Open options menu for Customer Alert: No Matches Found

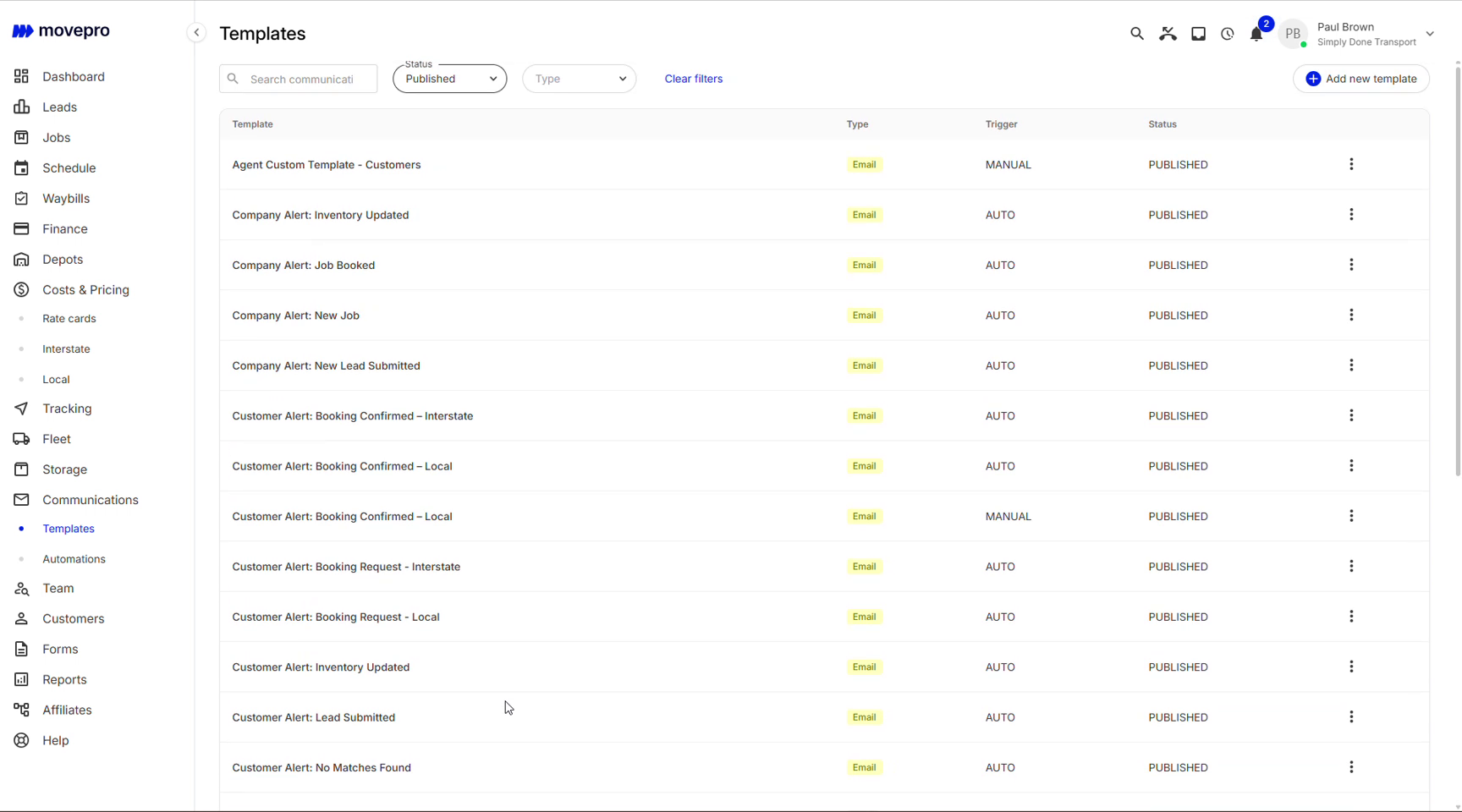click(1351, 767)
